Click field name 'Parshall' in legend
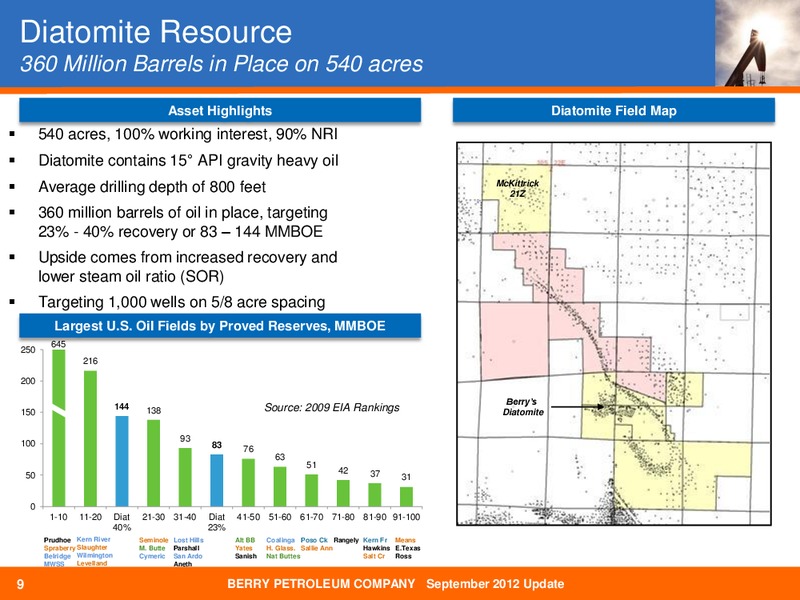800x600 pixels. pyautogui.click(x=186, y=548)
